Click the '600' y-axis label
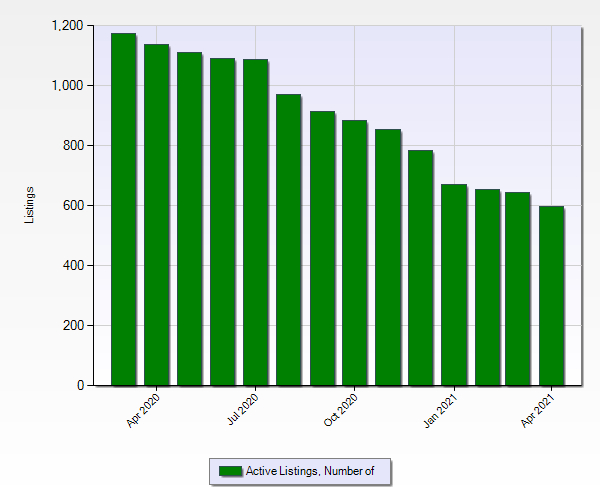 pyautogui.click(x=73, y=205)
